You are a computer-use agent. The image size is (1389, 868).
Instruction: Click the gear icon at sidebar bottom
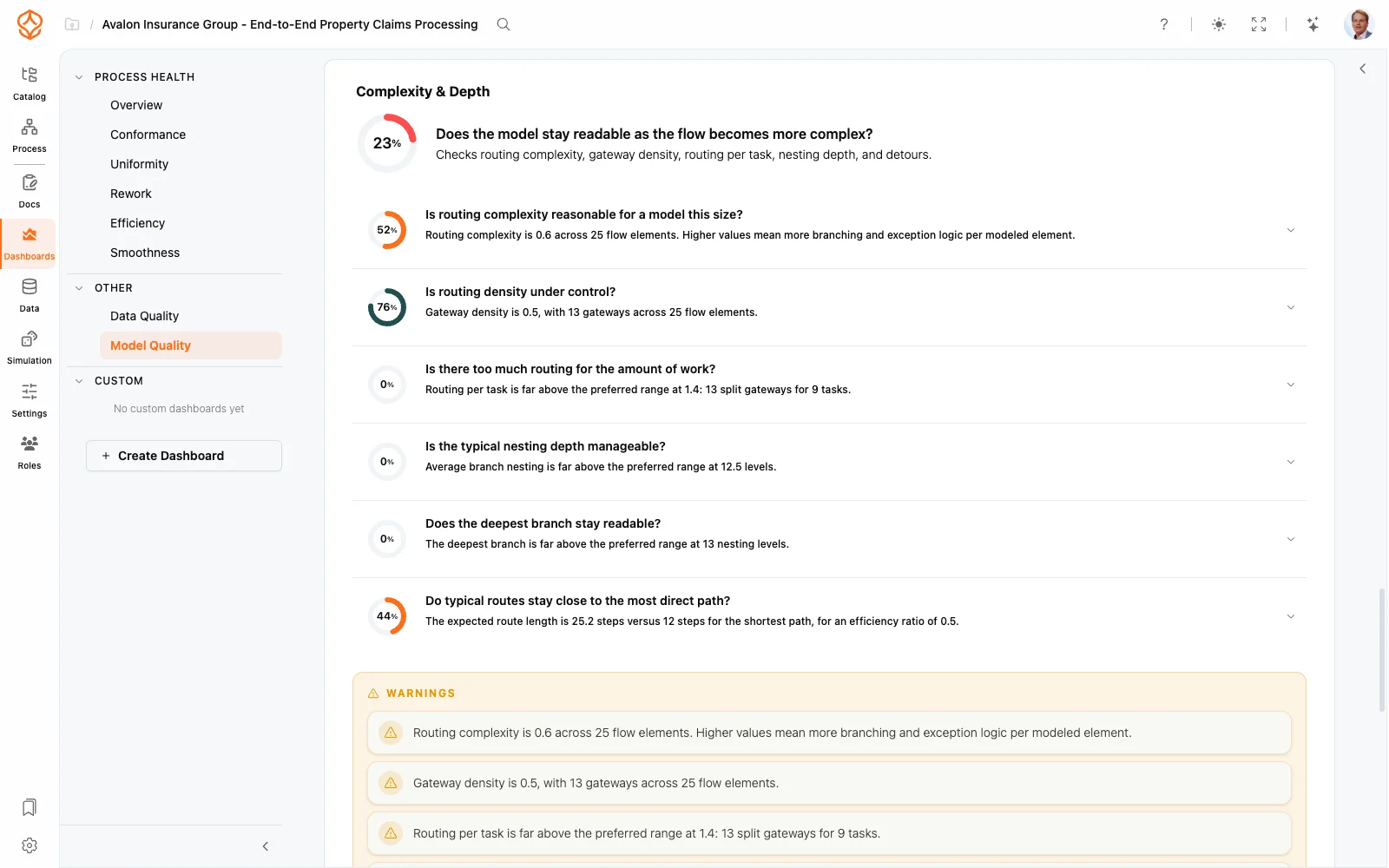click(30, 845)
